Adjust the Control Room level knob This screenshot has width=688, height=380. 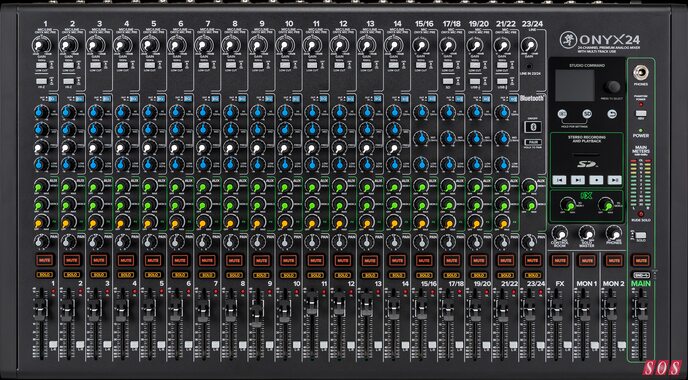[x=559, y=233]
